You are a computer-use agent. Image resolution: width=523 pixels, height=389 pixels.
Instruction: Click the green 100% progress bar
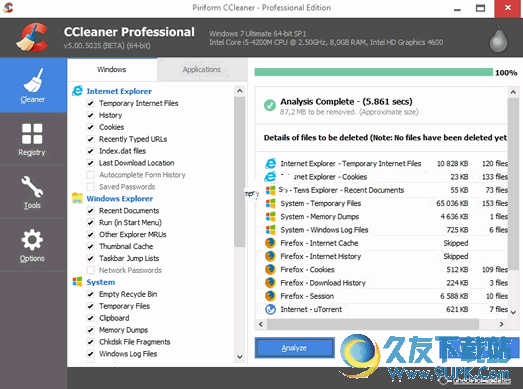click(374, 72)
